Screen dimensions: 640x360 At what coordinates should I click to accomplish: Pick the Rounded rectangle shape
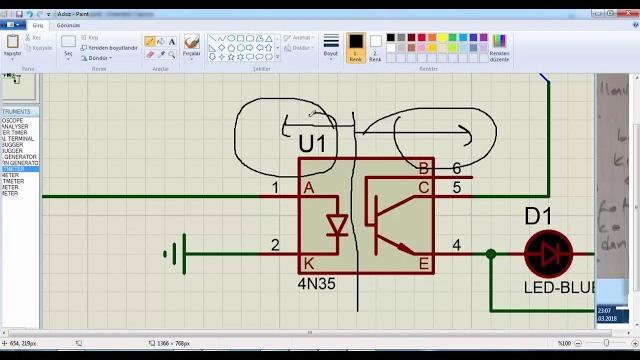(250, 38)
